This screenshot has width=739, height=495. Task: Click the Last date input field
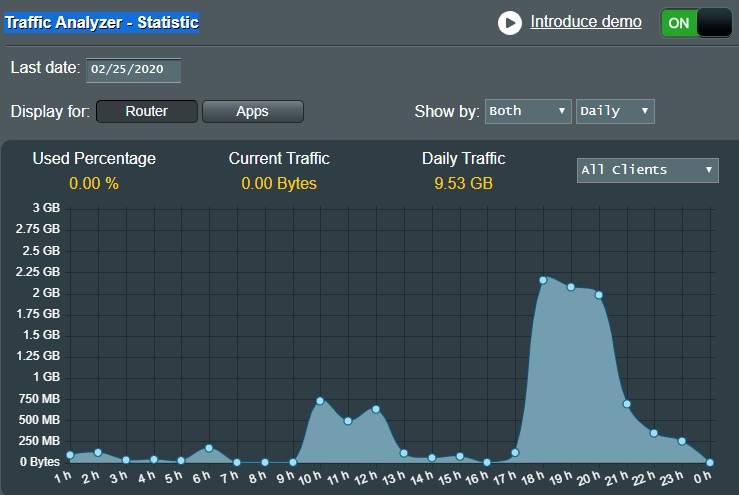(133, 70)
